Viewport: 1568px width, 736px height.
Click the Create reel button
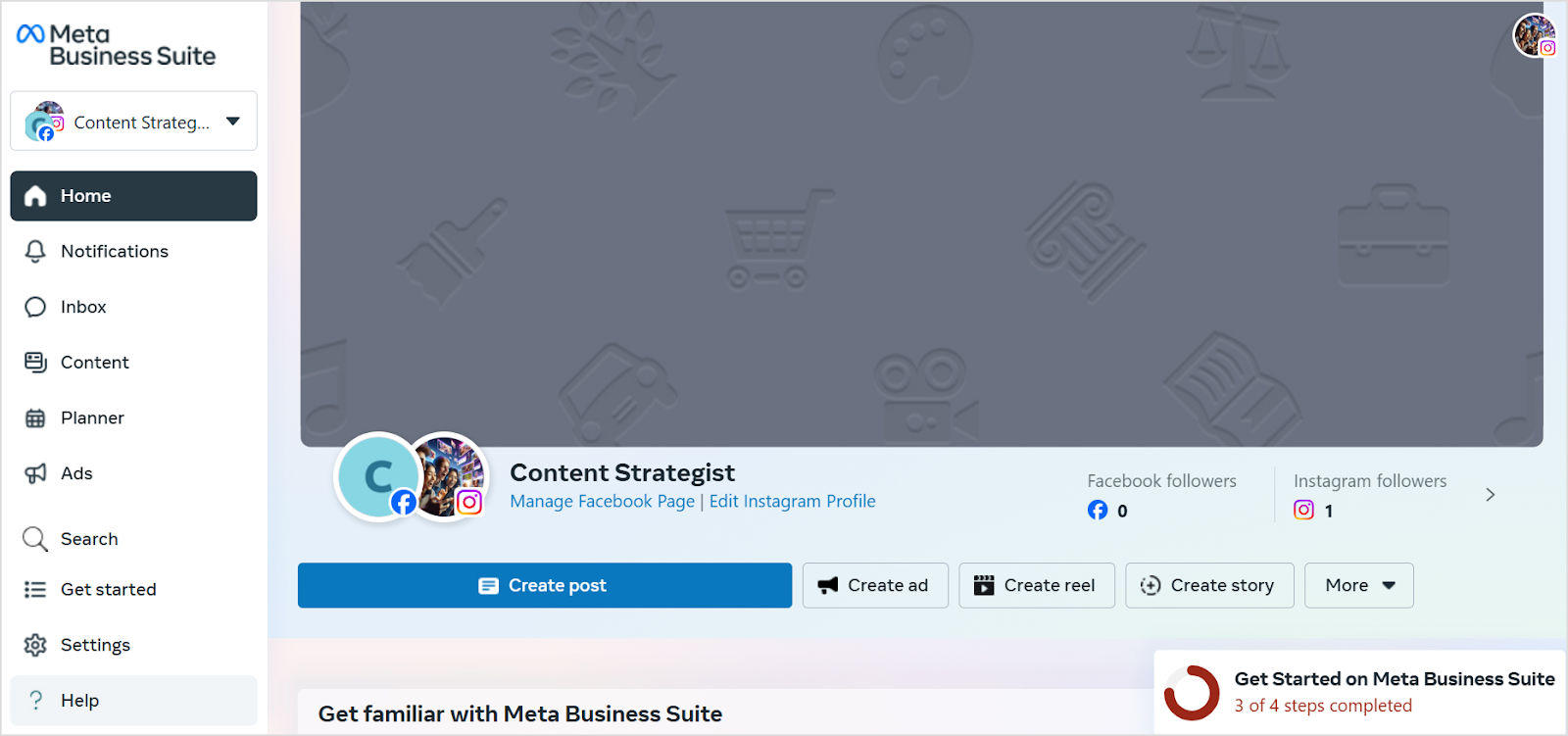coord(1037,585)
